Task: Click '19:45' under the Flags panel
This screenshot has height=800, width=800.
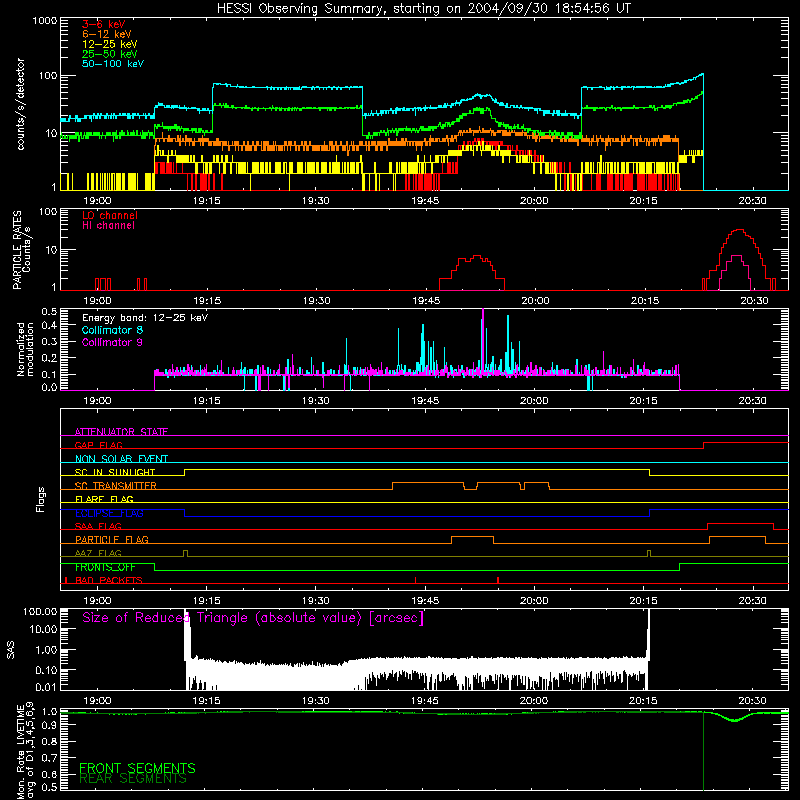Action: pos(425,601)
